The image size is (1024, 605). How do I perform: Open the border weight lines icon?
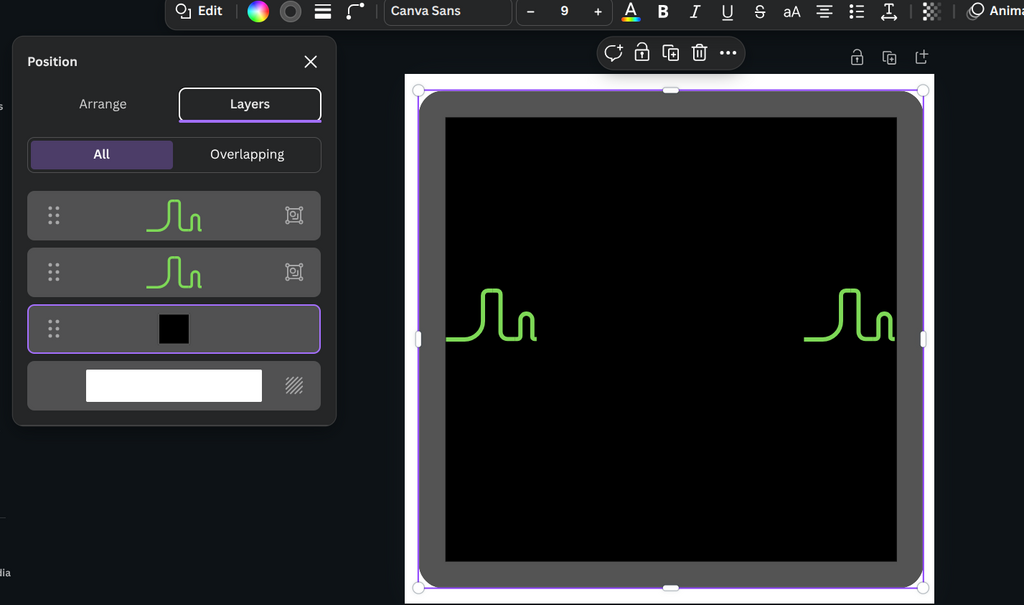[x=323, y=12]
